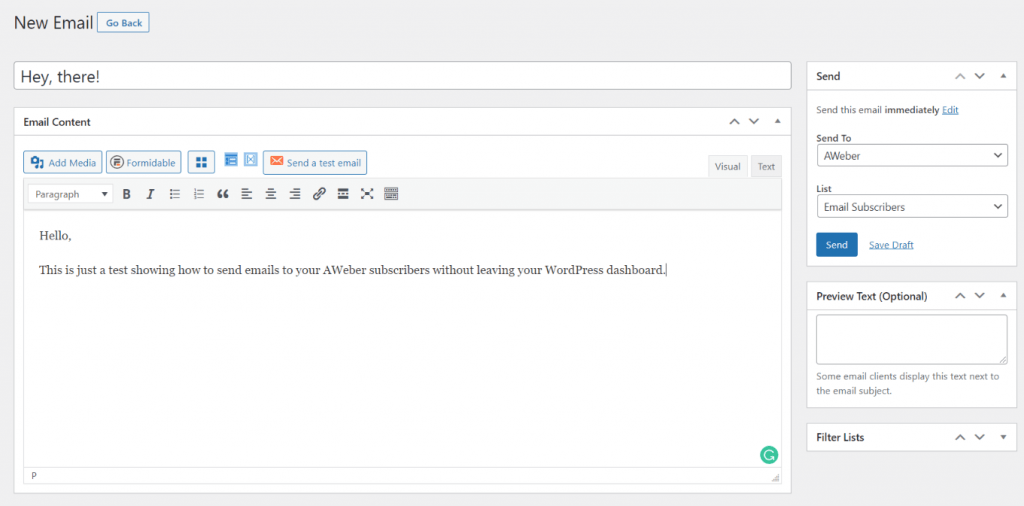Insert Read More tag
Viewport: 1024px width, 506px height.
click(x=343, y=194)
